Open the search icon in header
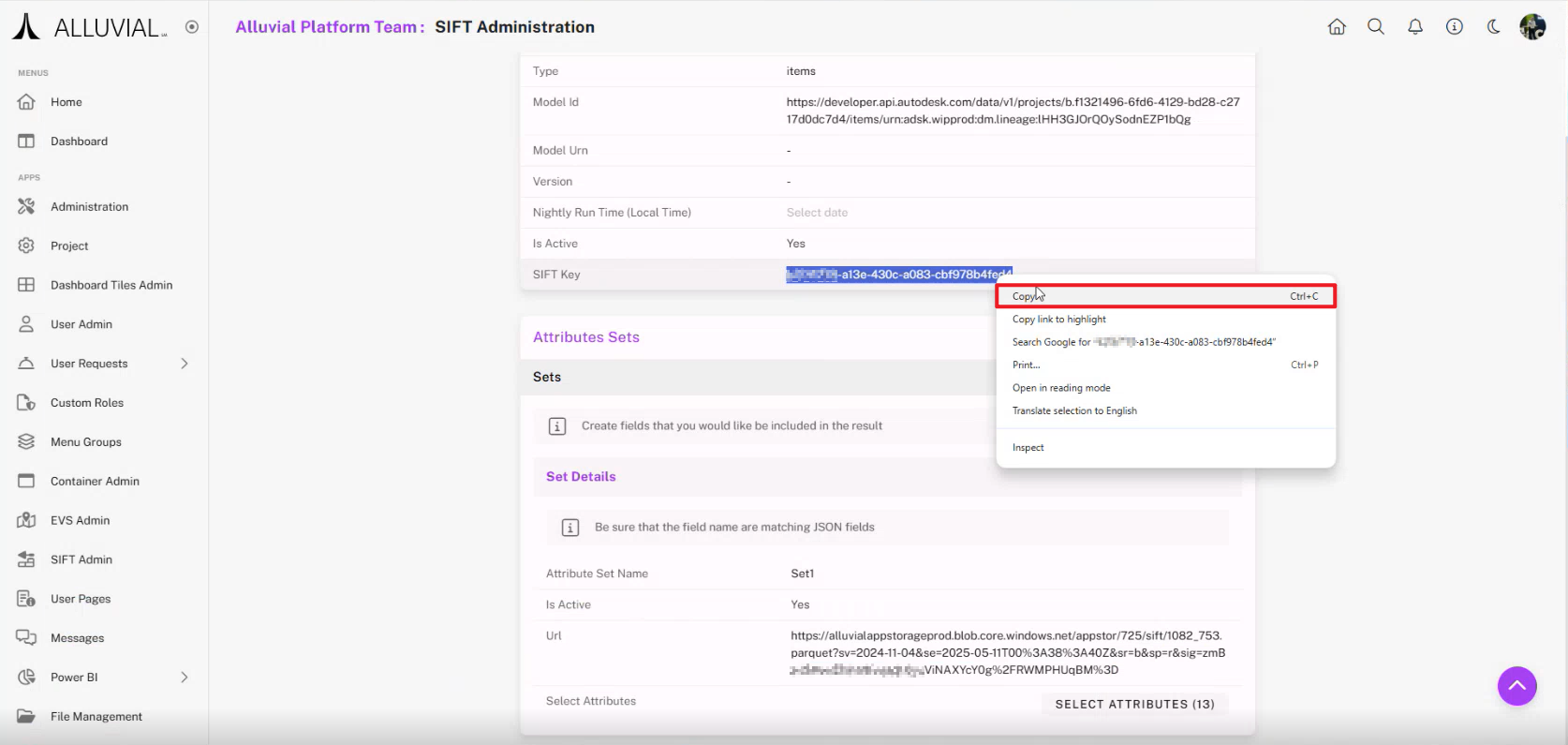 (x=1376, y=27)
